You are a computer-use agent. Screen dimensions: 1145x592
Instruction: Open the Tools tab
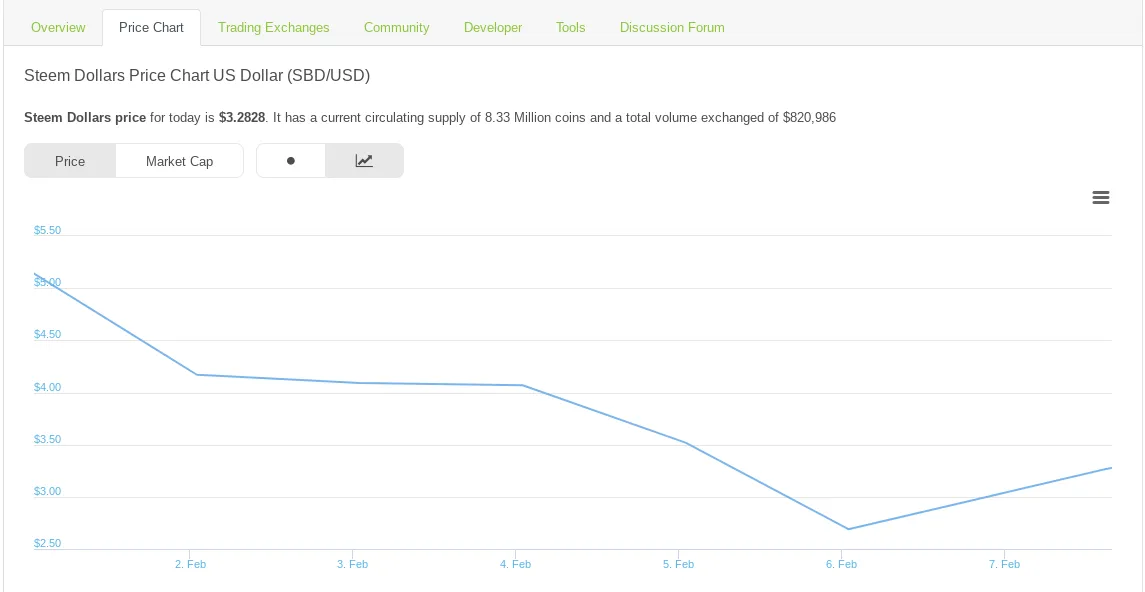coord(570,27)
